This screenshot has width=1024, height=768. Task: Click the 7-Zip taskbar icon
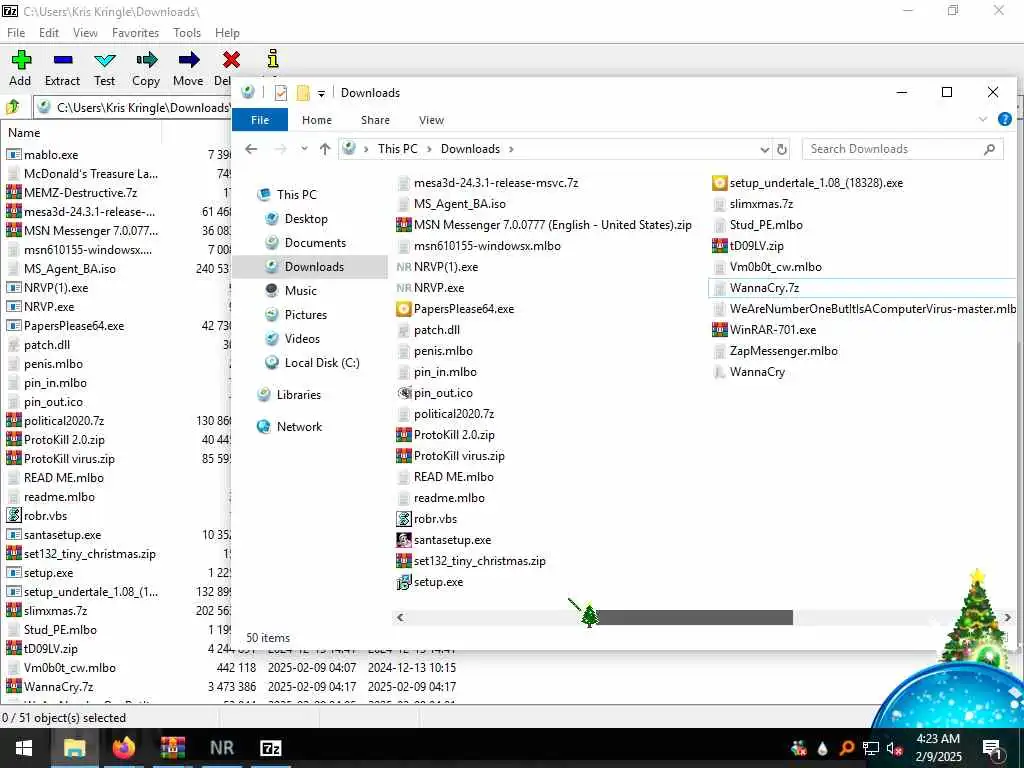[270, 748]
